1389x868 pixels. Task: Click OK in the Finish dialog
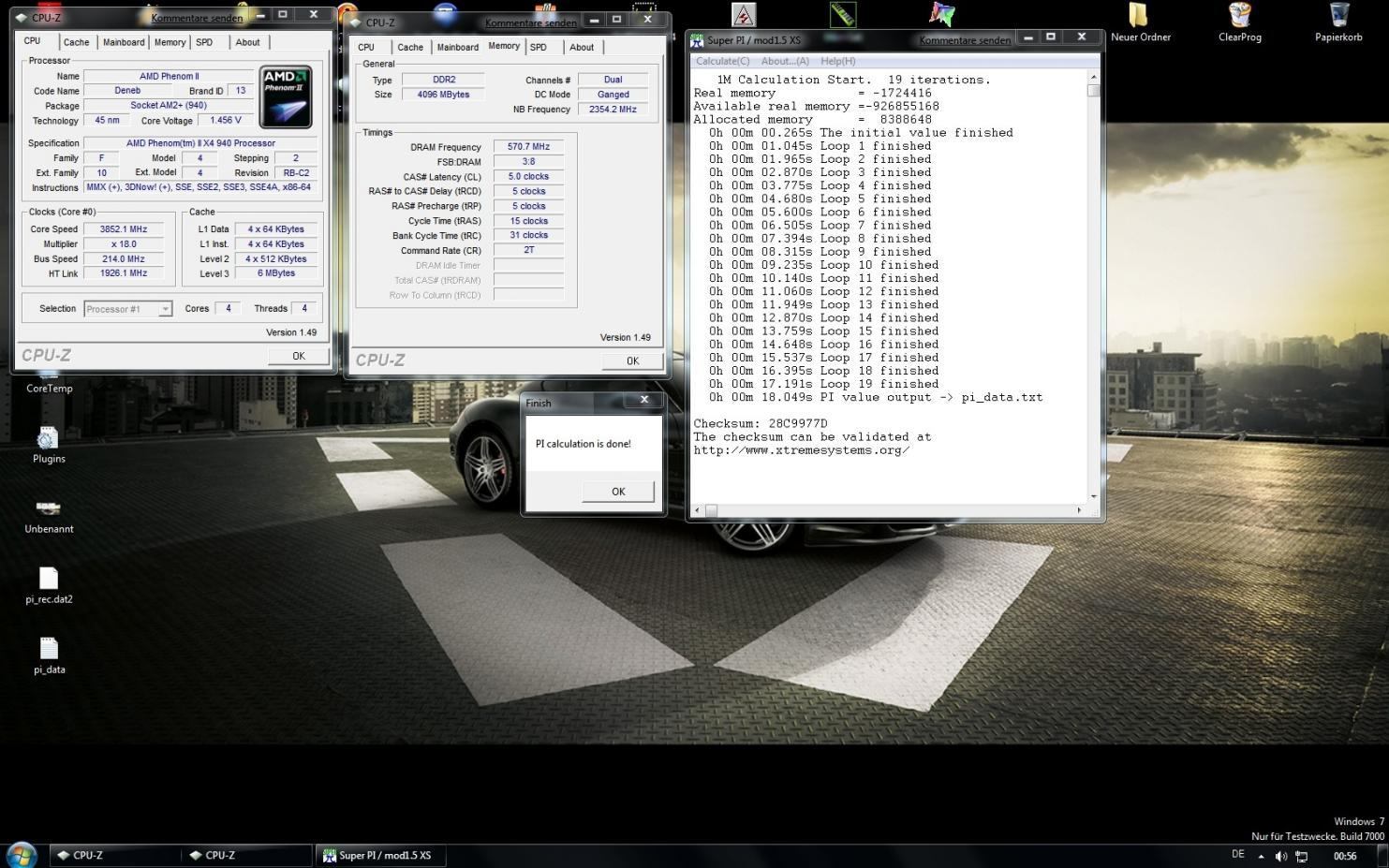tap(618, 492)
